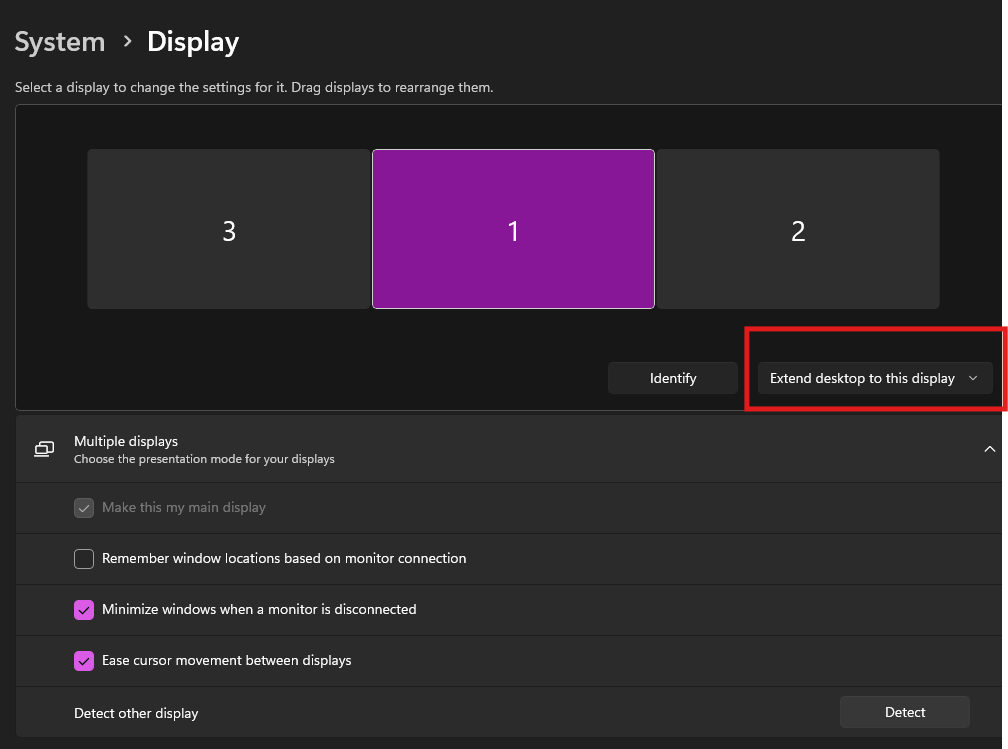The height and width of the screenshot is (749, 1008).
Task: Click the Display breadcrumb heading
Action: (x=193, y=42)
